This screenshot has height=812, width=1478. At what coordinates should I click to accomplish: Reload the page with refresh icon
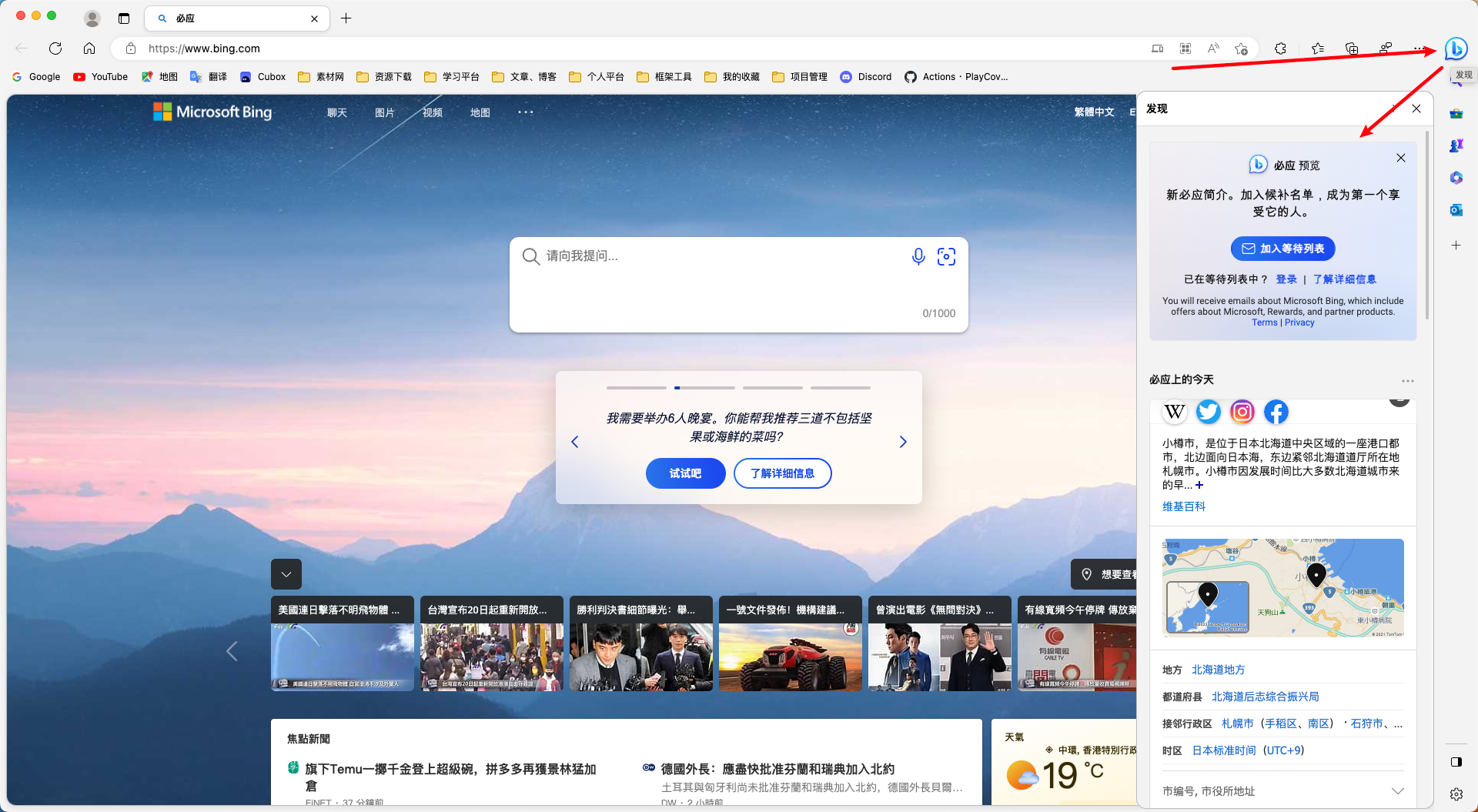(x=55, y=48)
